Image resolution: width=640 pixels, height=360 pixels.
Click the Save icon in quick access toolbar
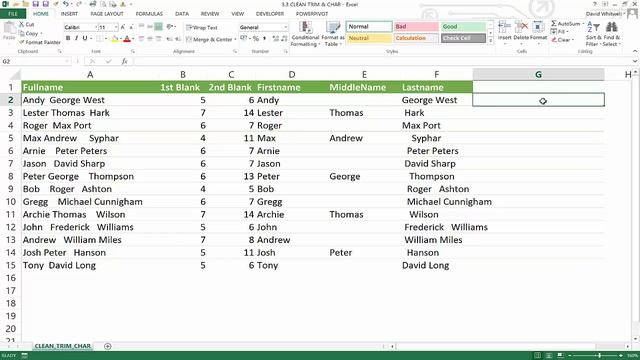pos(36,4)
